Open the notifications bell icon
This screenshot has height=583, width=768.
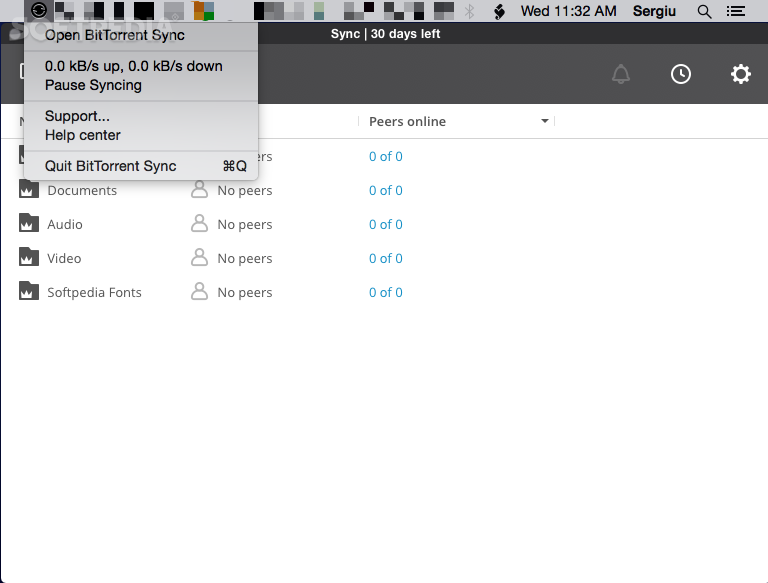pos(621,74)
